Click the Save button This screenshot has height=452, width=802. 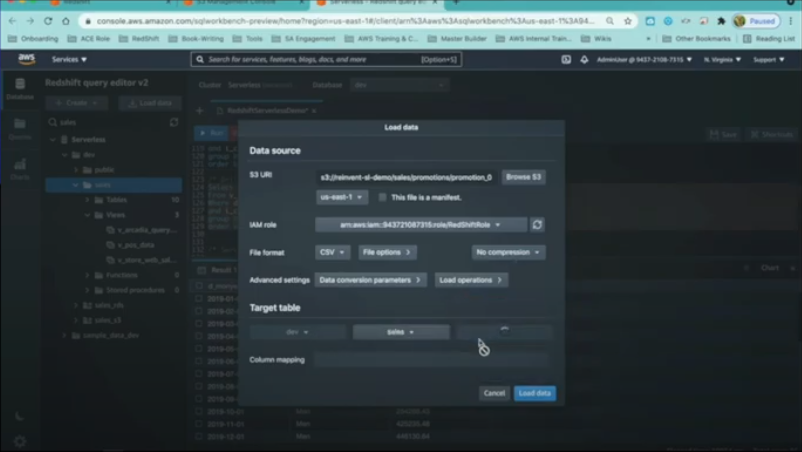[x=724, y=134]
